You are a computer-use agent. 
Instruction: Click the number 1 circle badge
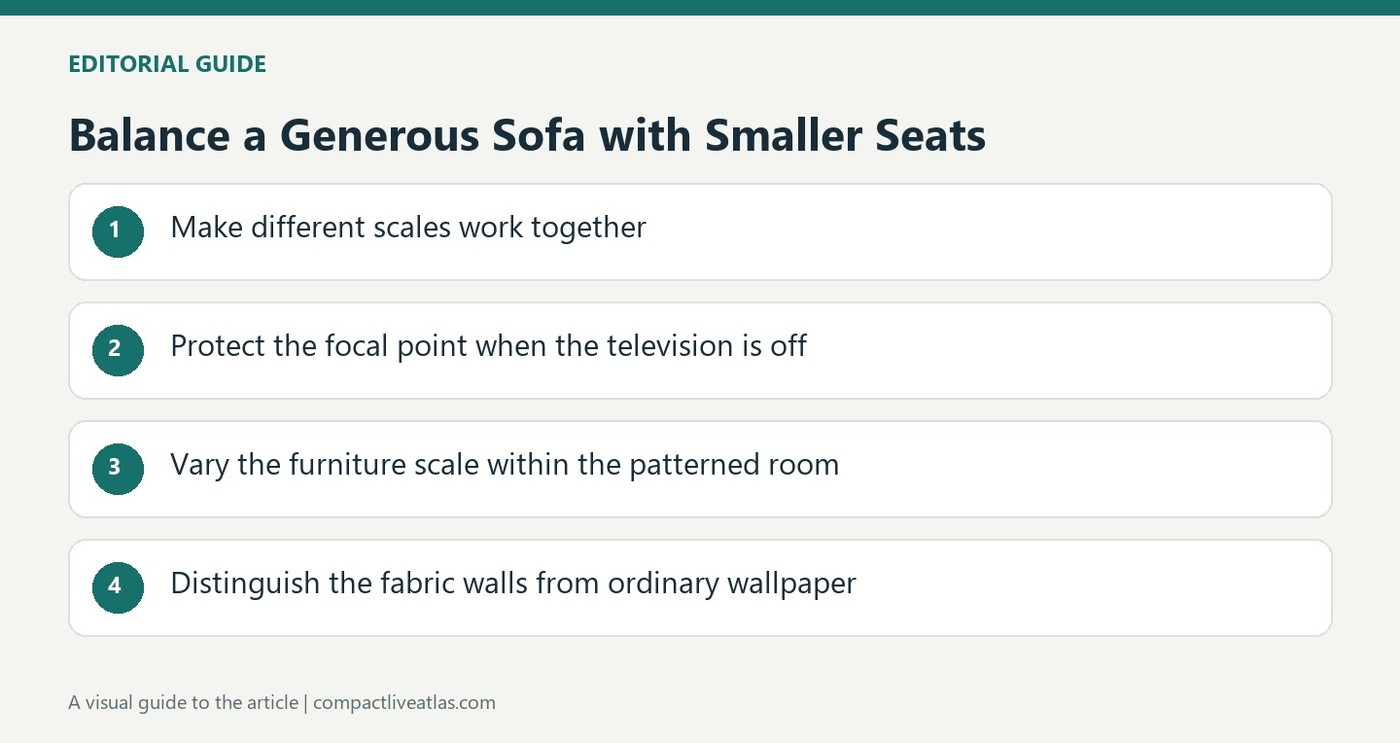coord(118,231)
